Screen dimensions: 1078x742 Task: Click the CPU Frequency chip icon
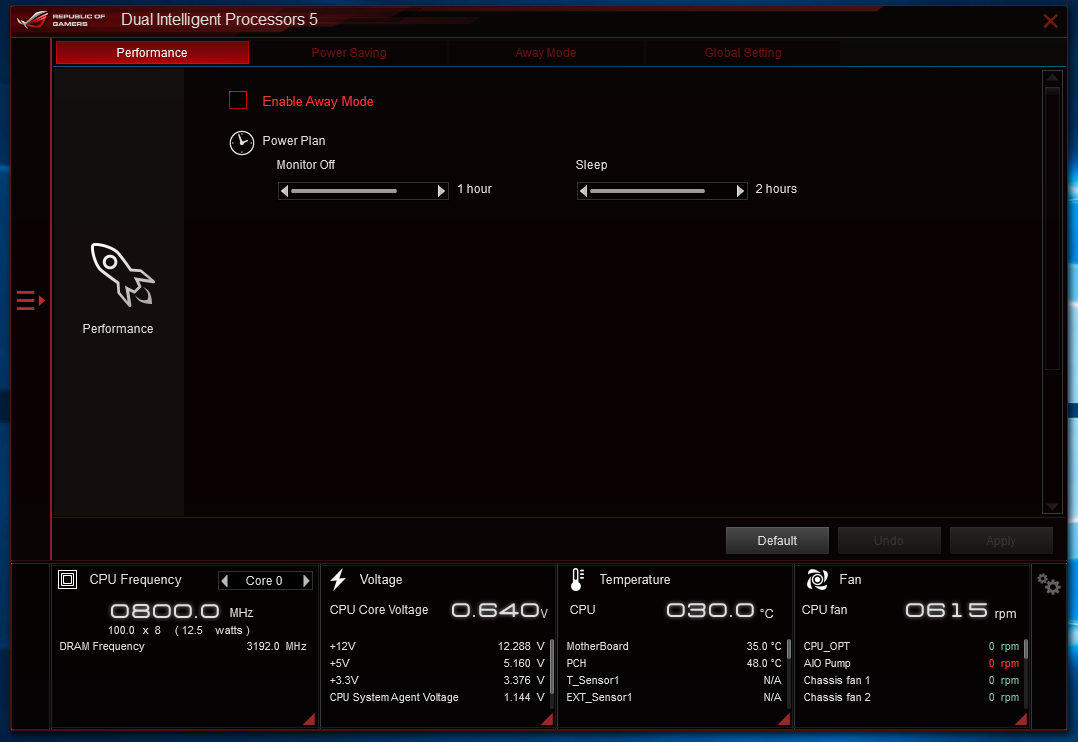[x=67, y=580]
